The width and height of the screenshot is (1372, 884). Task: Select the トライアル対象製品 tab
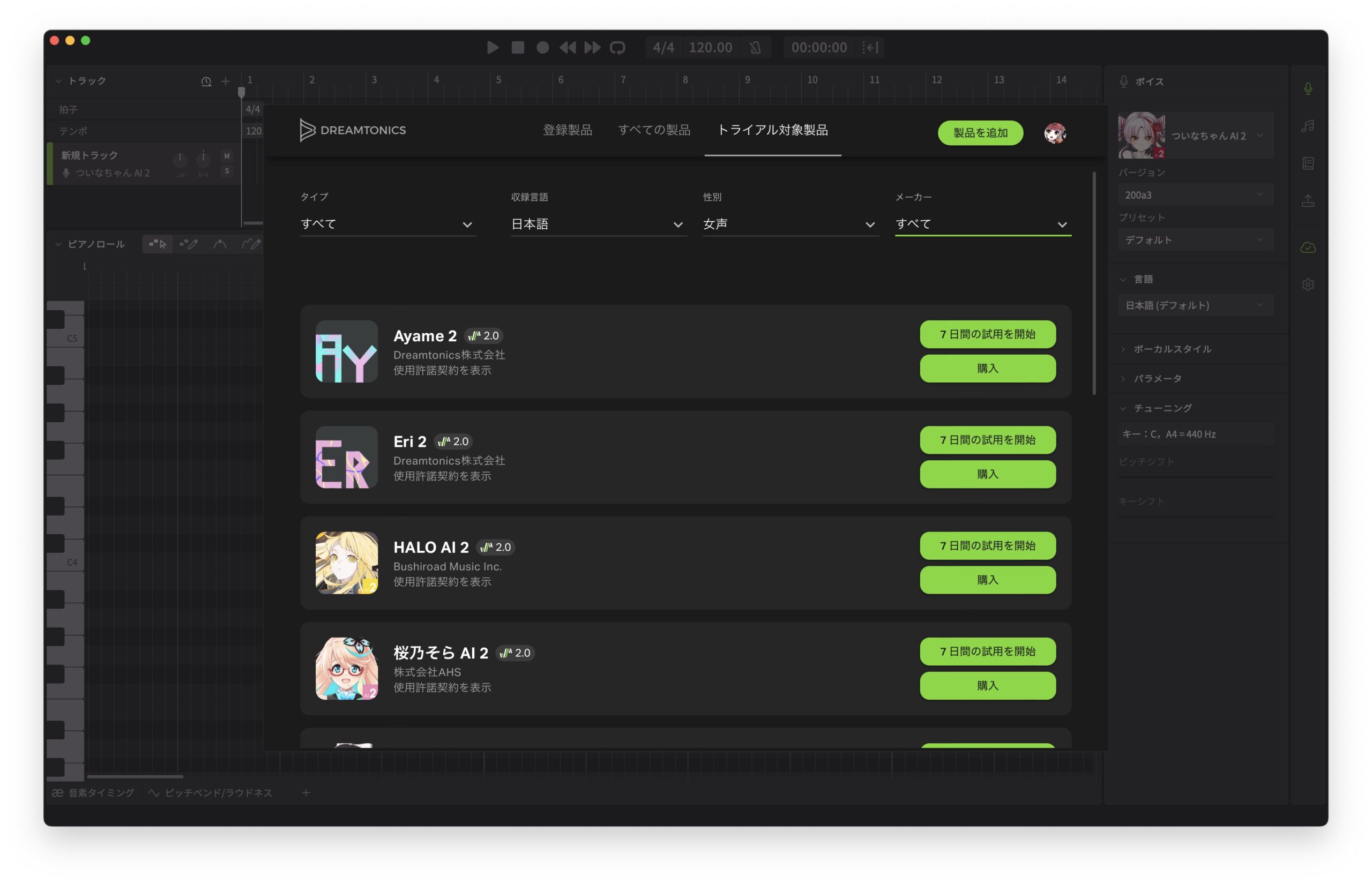click(x=773, y=130)
